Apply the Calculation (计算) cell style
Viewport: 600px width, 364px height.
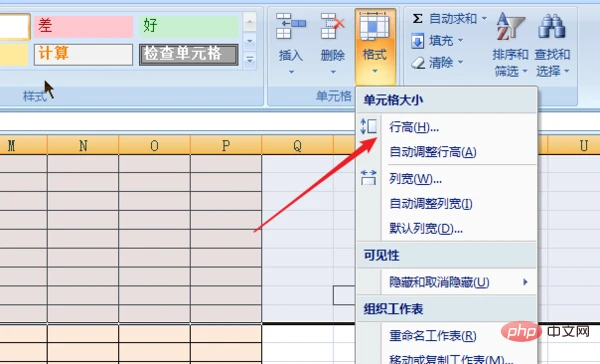[83, 54]
